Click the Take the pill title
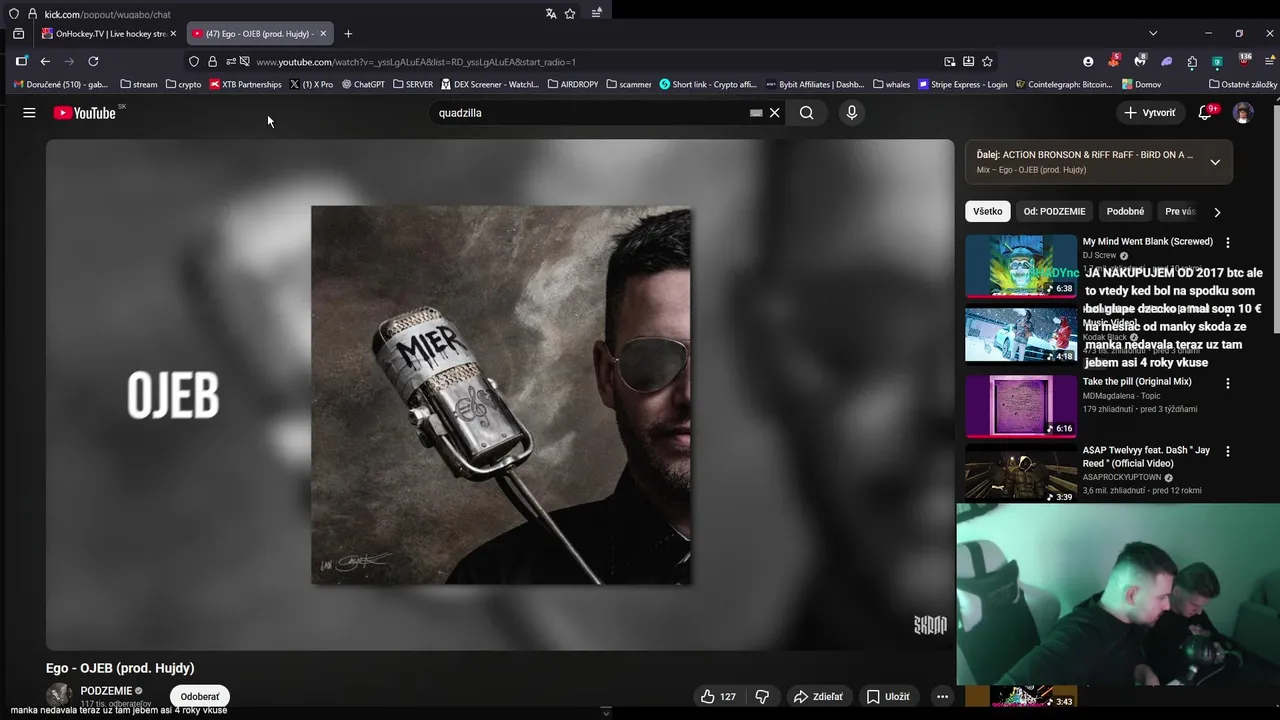This screenshot has height=720, width=1280. click(x=1137, y=382)
